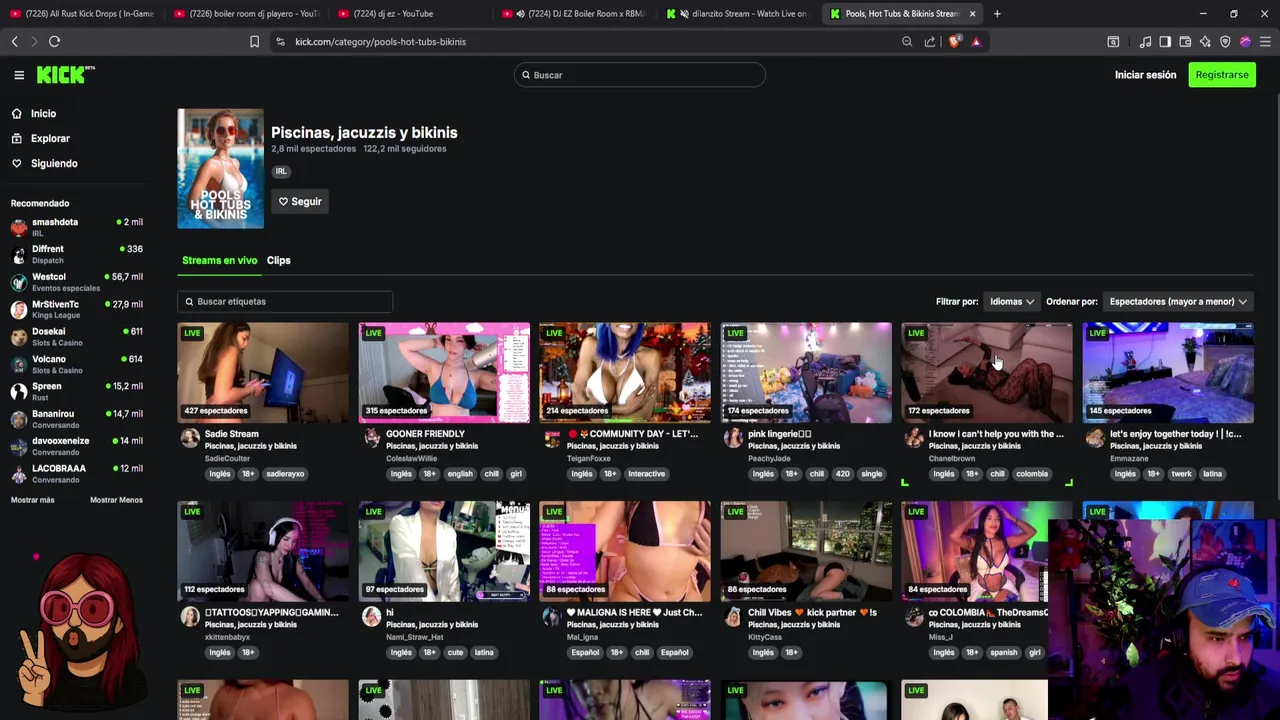Open Volcano recommended channel

[76, 364]
